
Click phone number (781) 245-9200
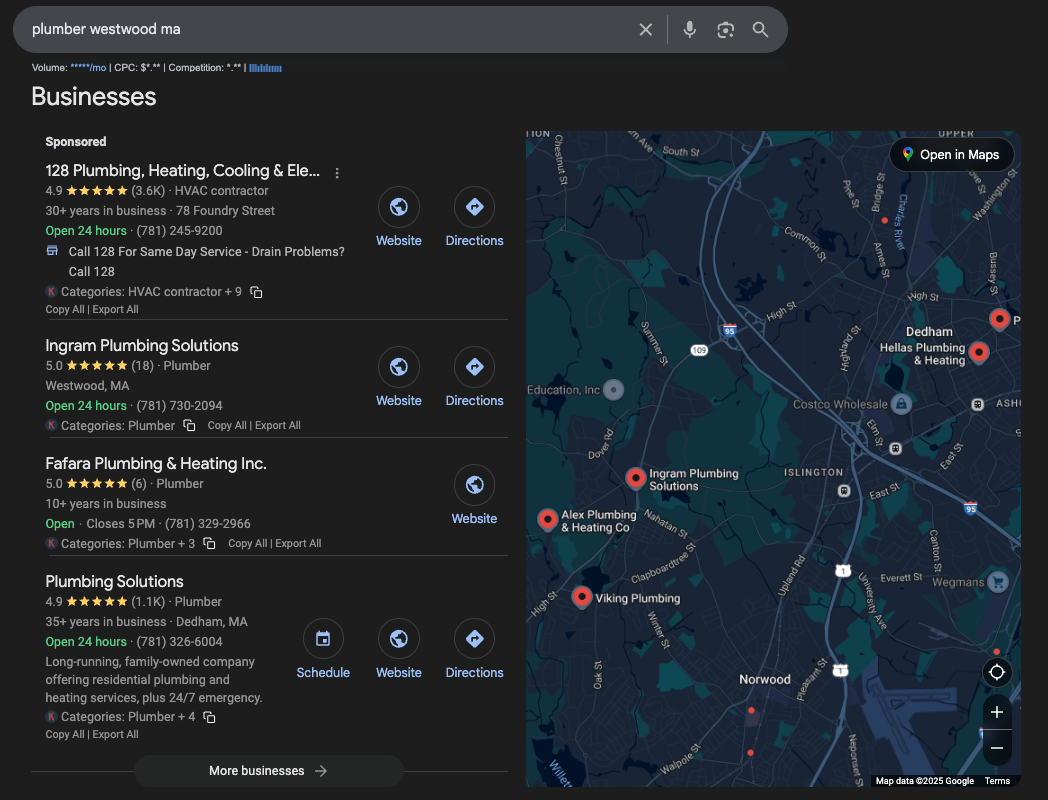[180, 231]
